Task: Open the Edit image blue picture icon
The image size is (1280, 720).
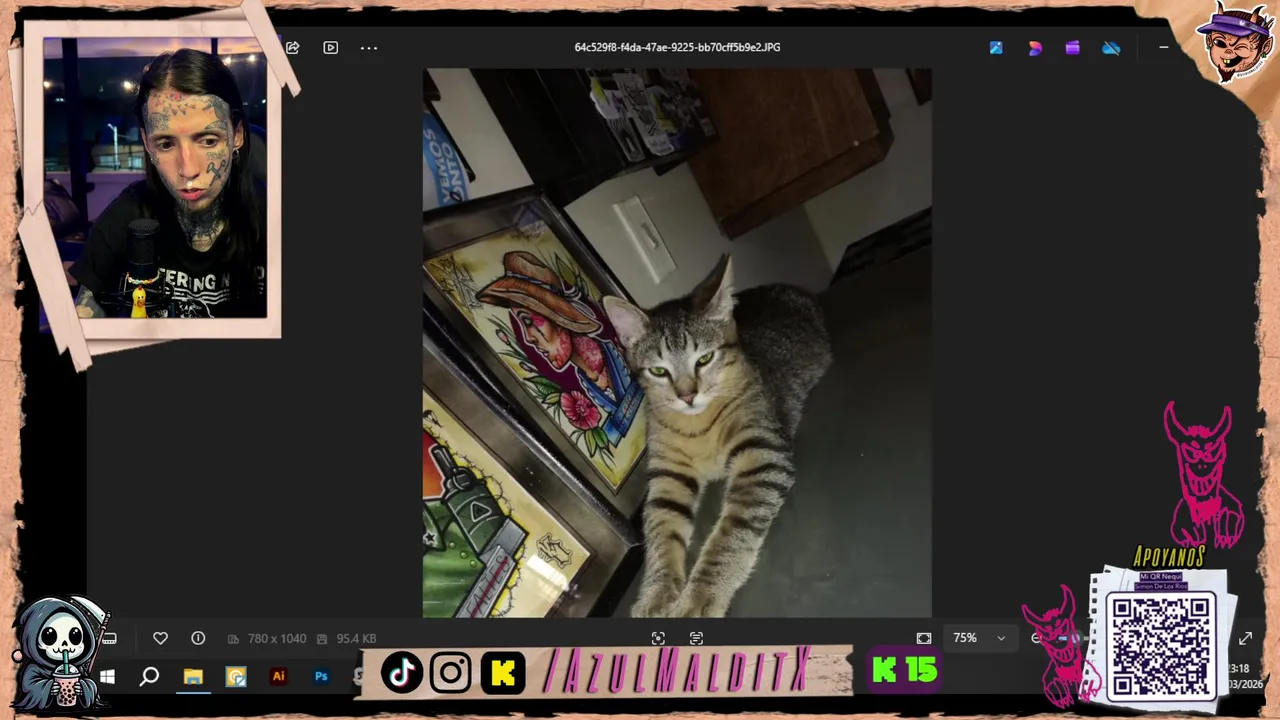Action: [996, 47]
